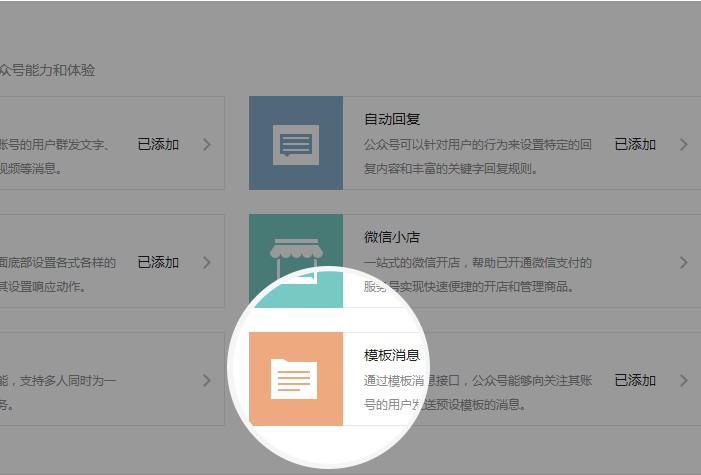Click 已添加 status on the 自动回复 row
The width and height of the screenshot is (701, 475).
(x=635, y=144)
